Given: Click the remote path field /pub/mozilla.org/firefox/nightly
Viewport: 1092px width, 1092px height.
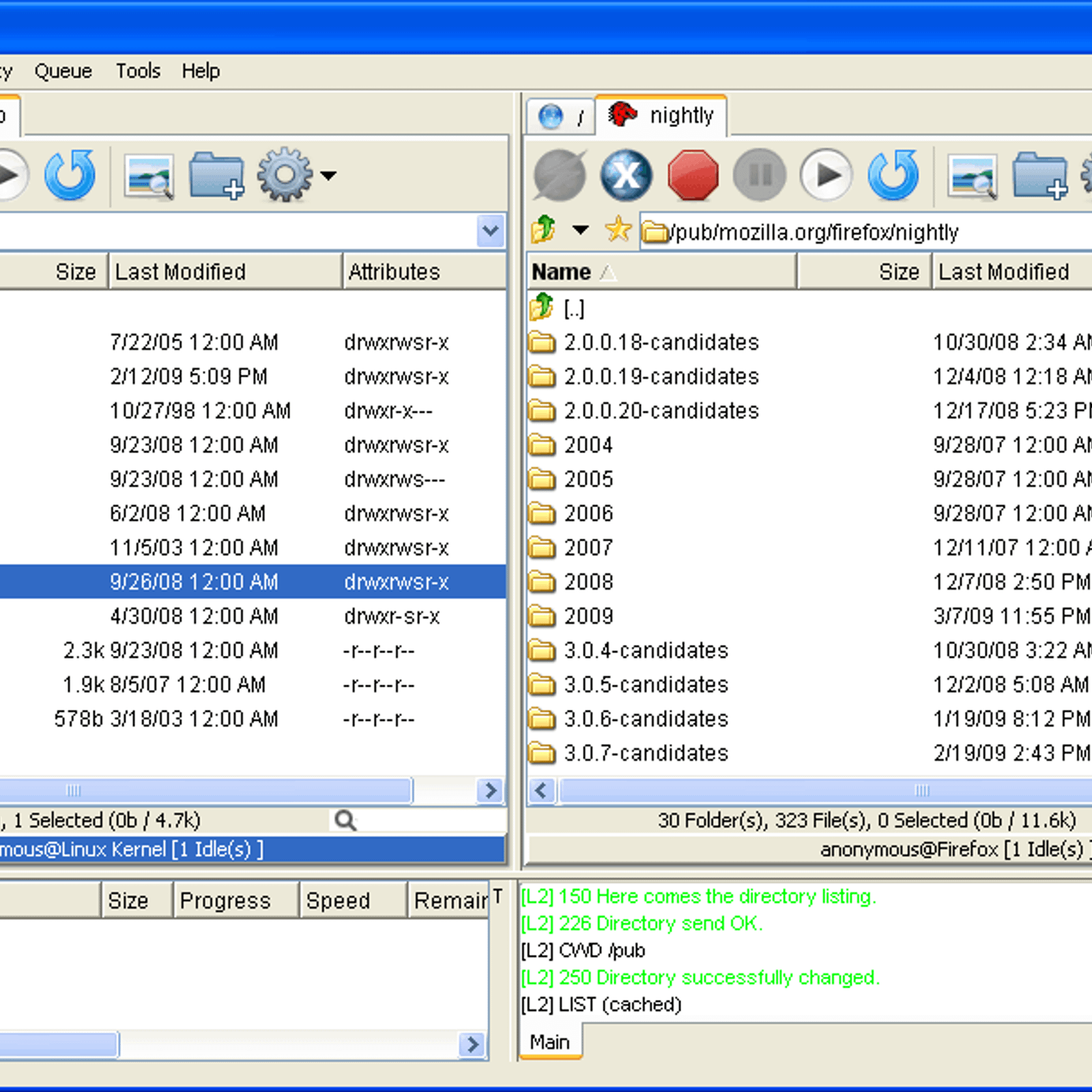Looking at the screenshot, I should 867,232.
